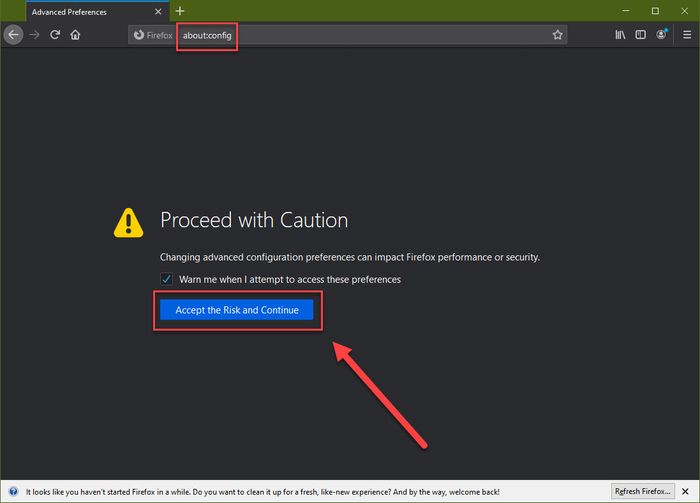Close the Advanced Preferences tab
This screenshot has height=503, width=700.
(x=158, y=12)
